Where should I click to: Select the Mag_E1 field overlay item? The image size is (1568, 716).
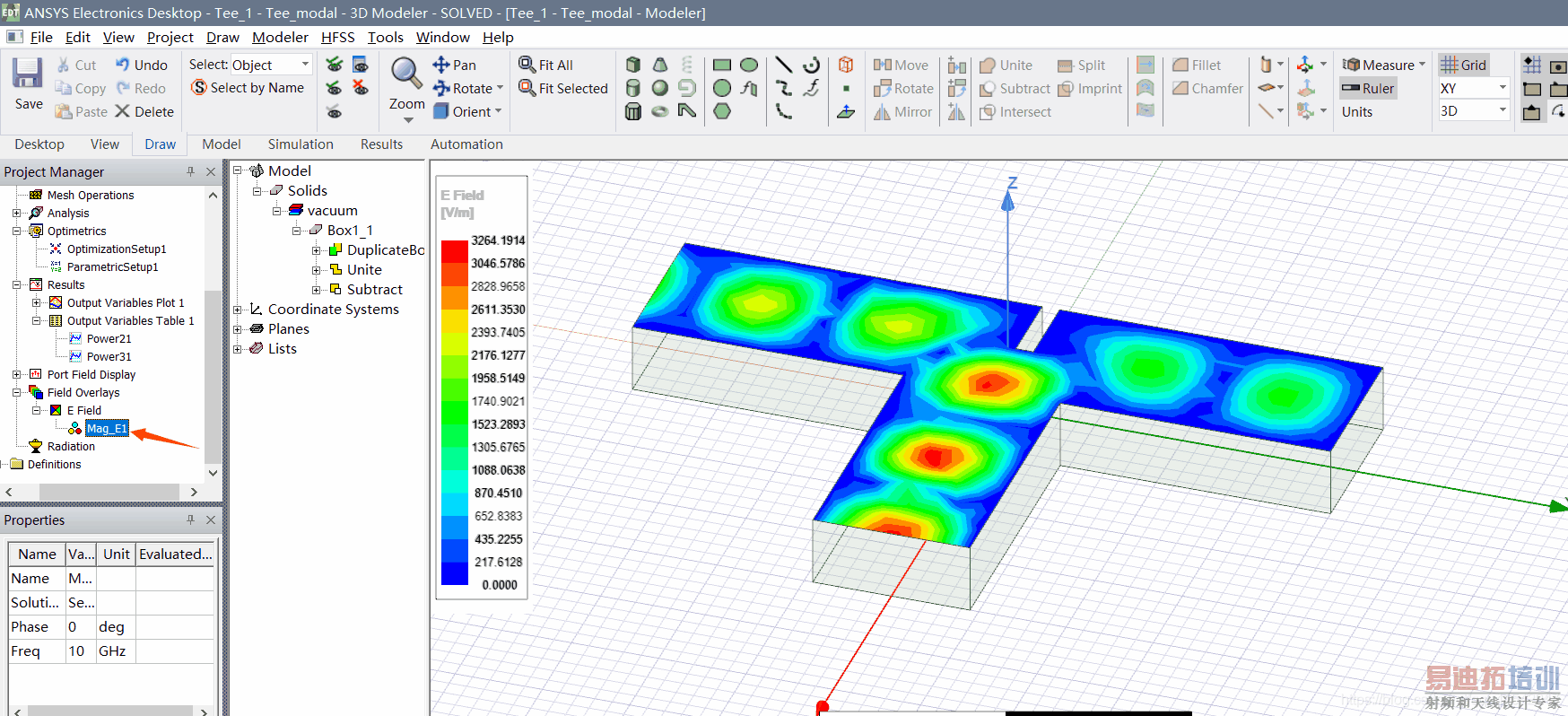[x=107, y=429]
